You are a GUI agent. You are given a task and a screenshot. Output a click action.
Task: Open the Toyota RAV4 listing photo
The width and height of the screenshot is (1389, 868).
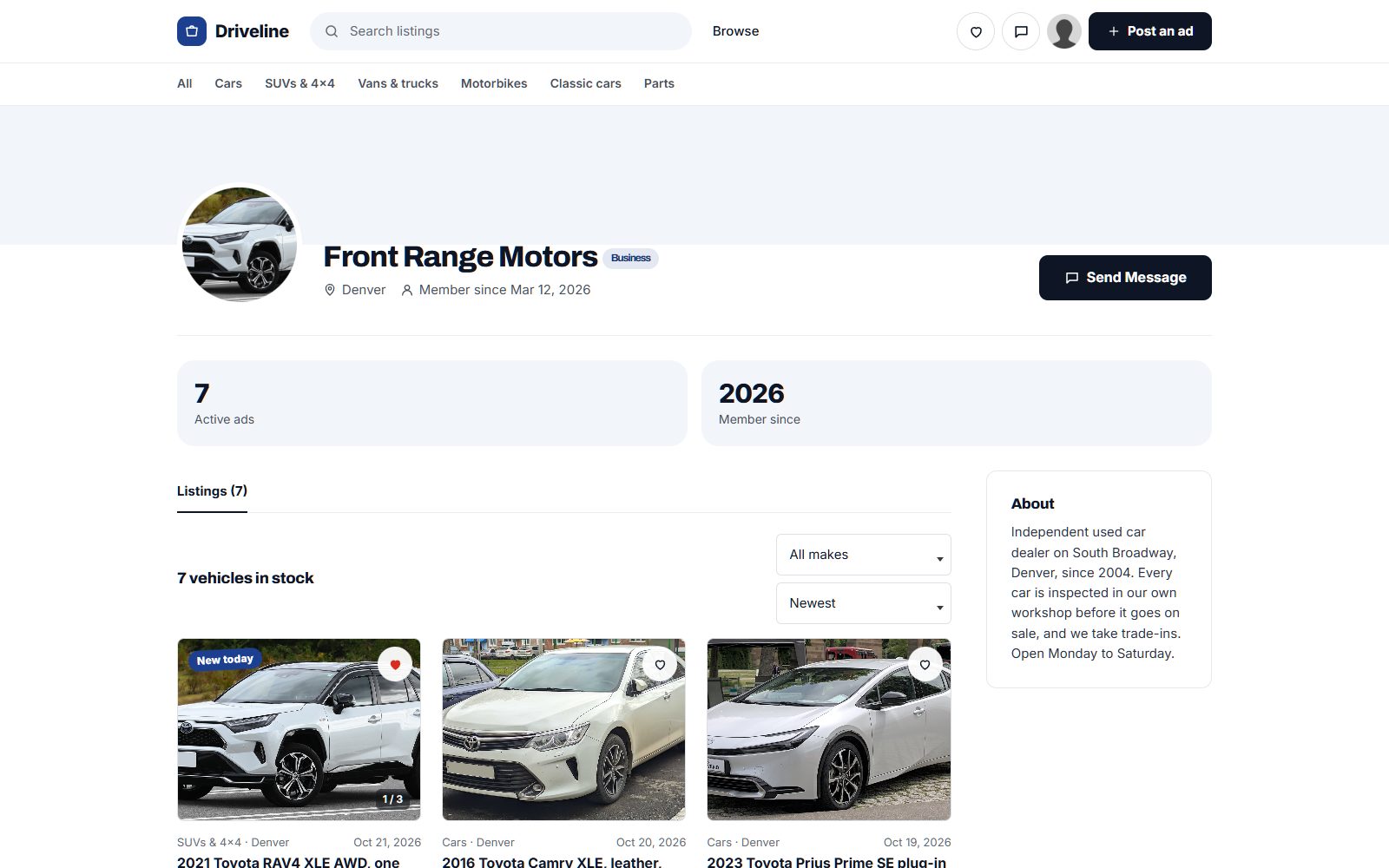[x=299, y=730]
